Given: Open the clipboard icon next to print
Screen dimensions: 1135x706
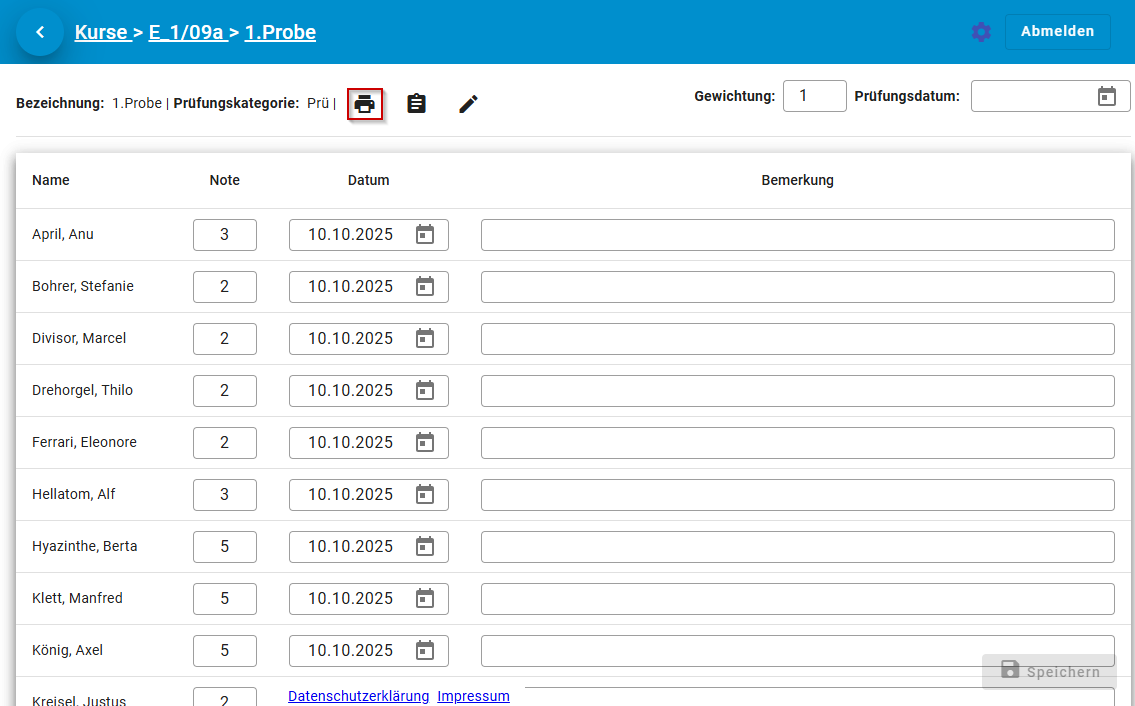Looking at the screenshot, I should click(x=416, y=104).
